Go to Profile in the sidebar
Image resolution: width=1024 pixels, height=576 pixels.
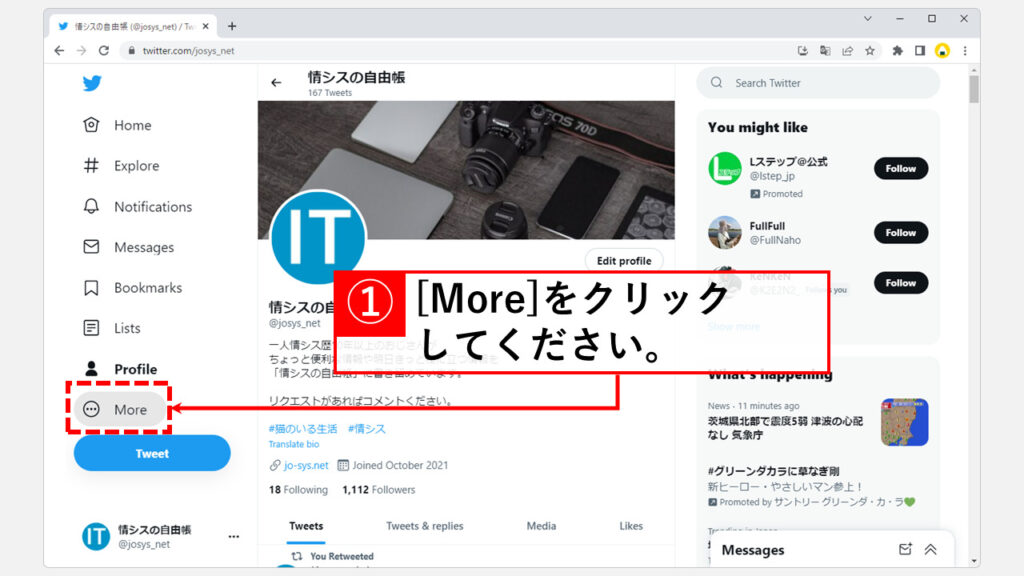(120, 369)
